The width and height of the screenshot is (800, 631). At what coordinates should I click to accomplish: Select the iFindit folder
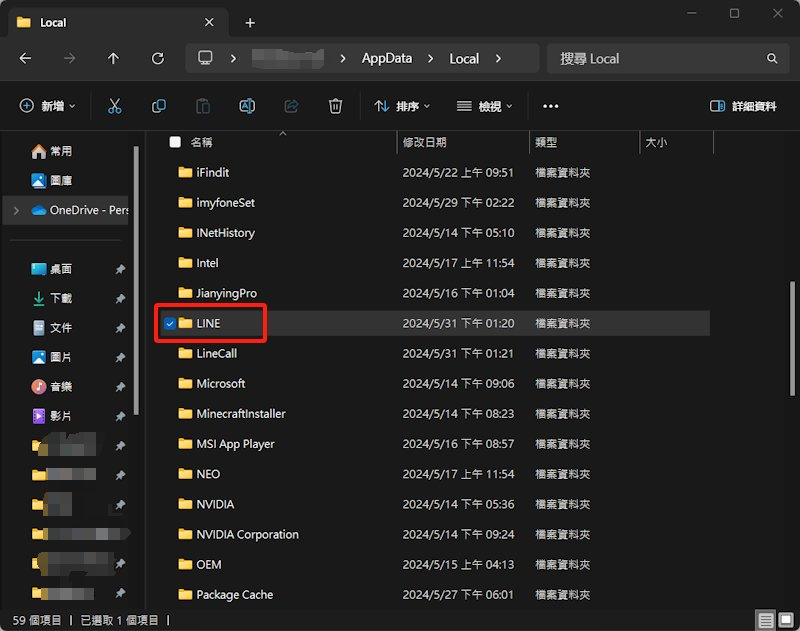(x=213, y=172)
